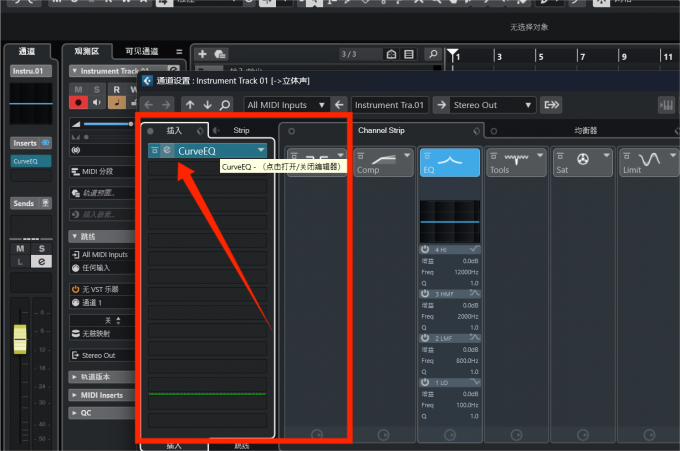Click the inspector settings equals icon
680x451 pixels.
coord(179,52)
